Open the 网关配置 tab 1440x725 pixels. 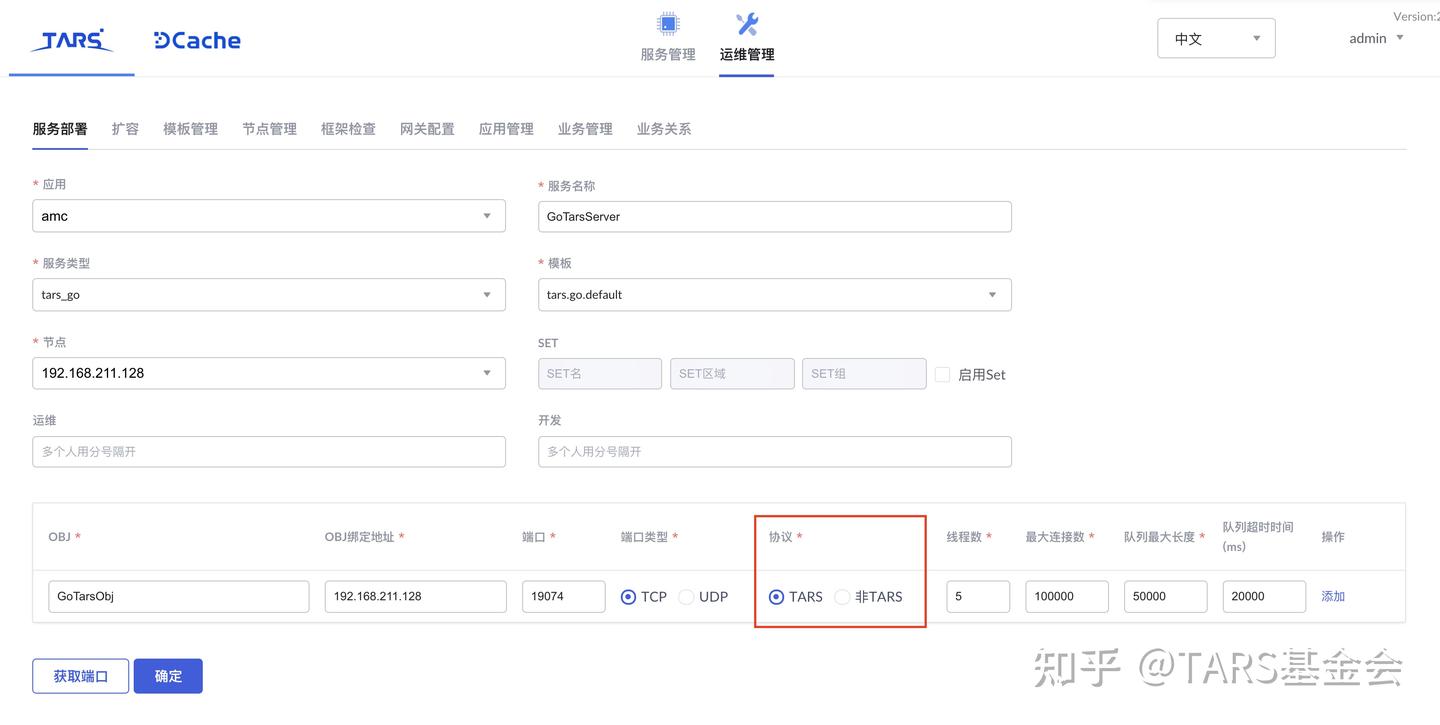pos(427,128)
